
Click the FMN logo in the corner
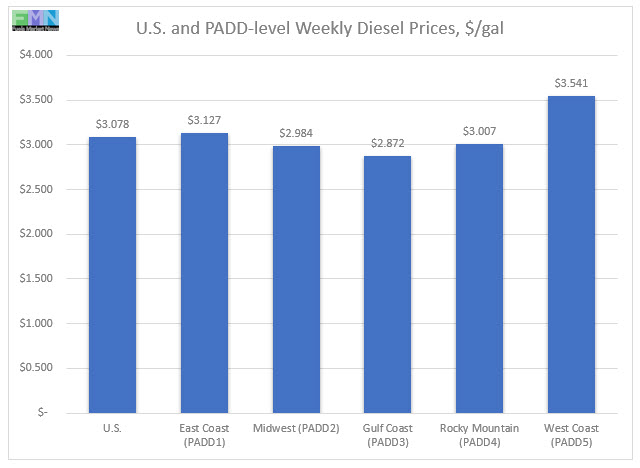[x=31, y=19]
